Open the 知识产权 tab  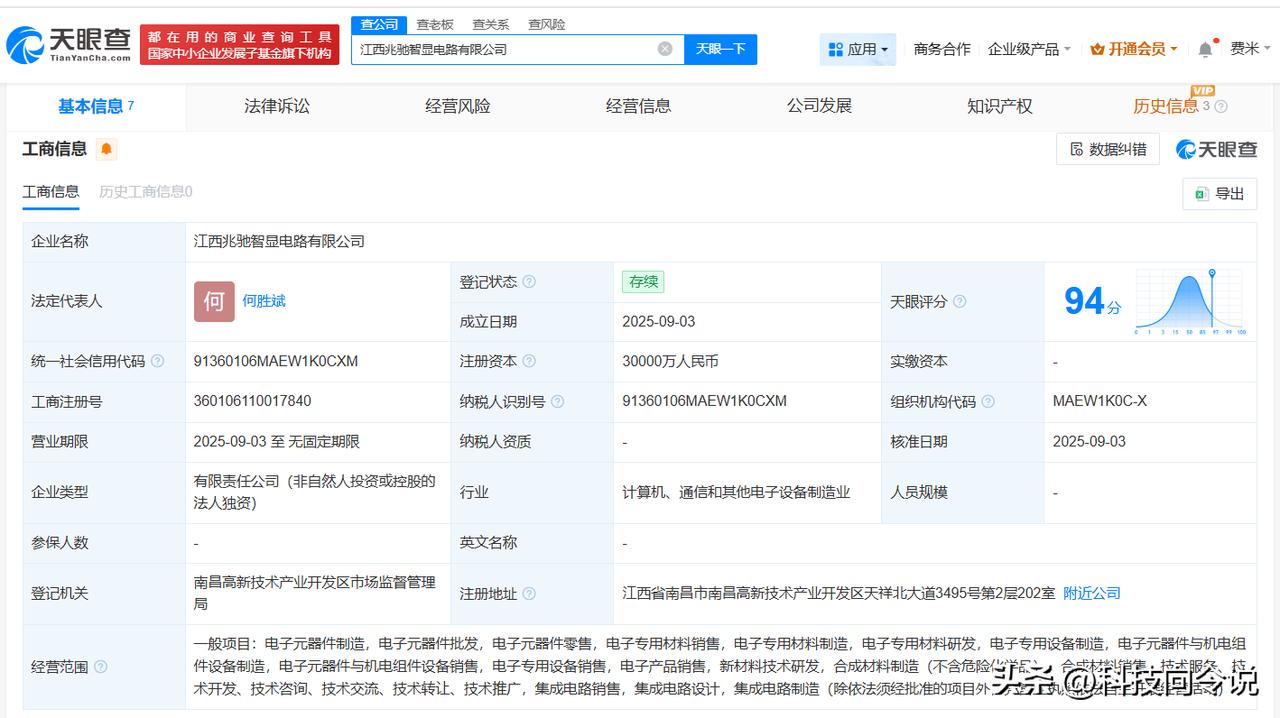(x=1000, y=106)
